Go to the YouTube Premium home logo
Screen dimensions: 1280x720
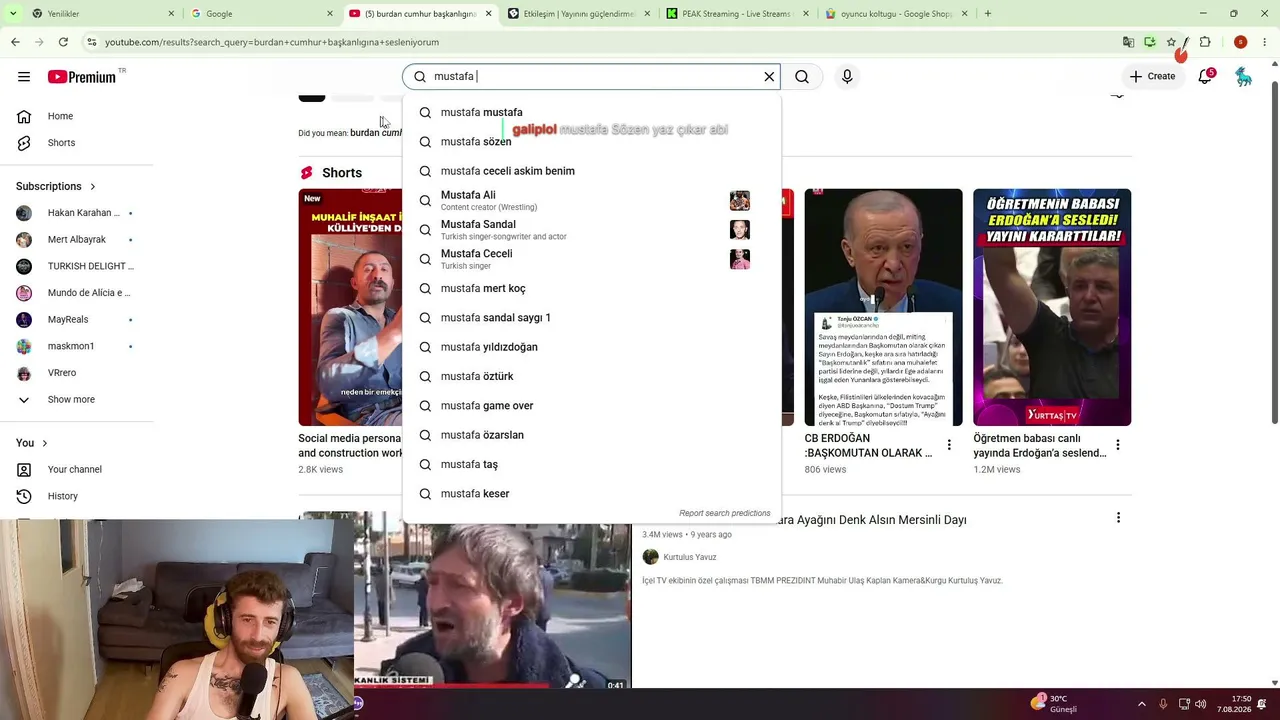pyautogui.click(x=82, y=77)
